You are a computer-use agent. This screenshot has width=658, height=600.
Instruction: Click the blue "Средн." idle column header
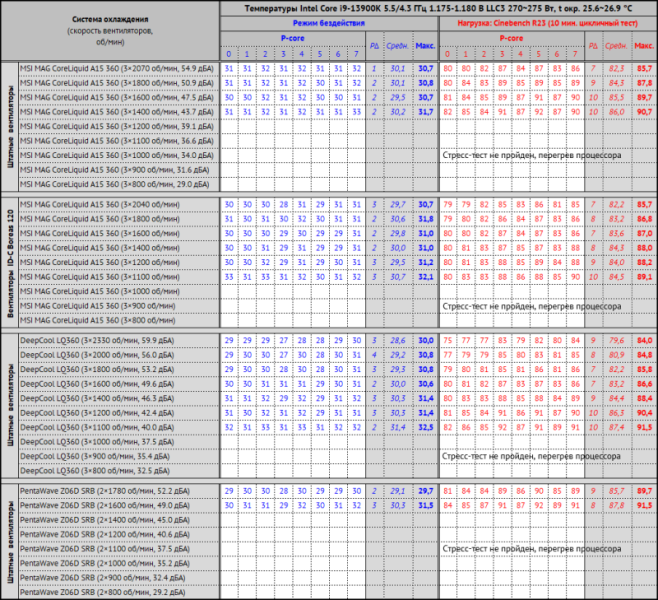[398, 45]
